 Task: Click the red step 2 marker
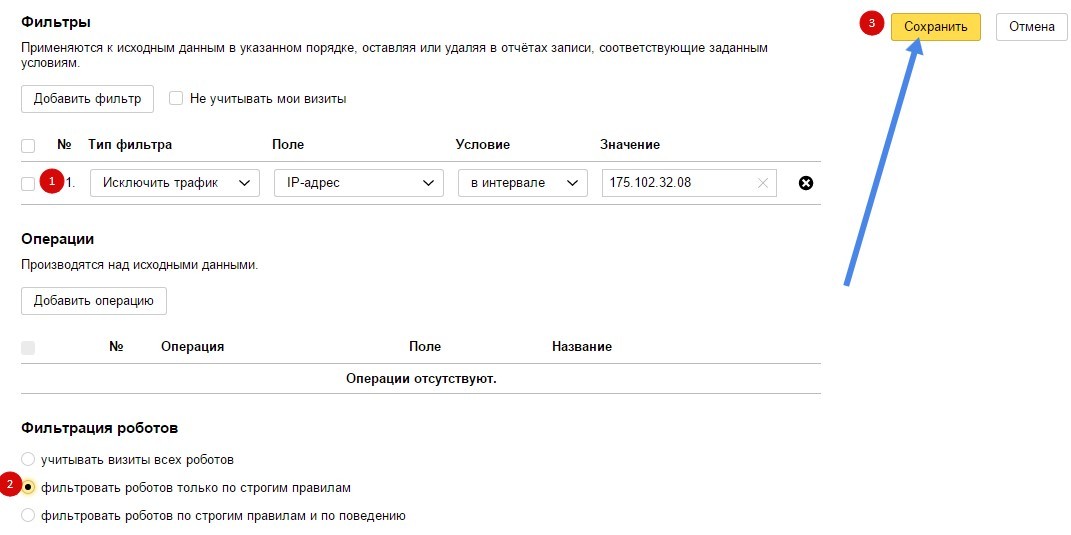[x=11, y=486]
